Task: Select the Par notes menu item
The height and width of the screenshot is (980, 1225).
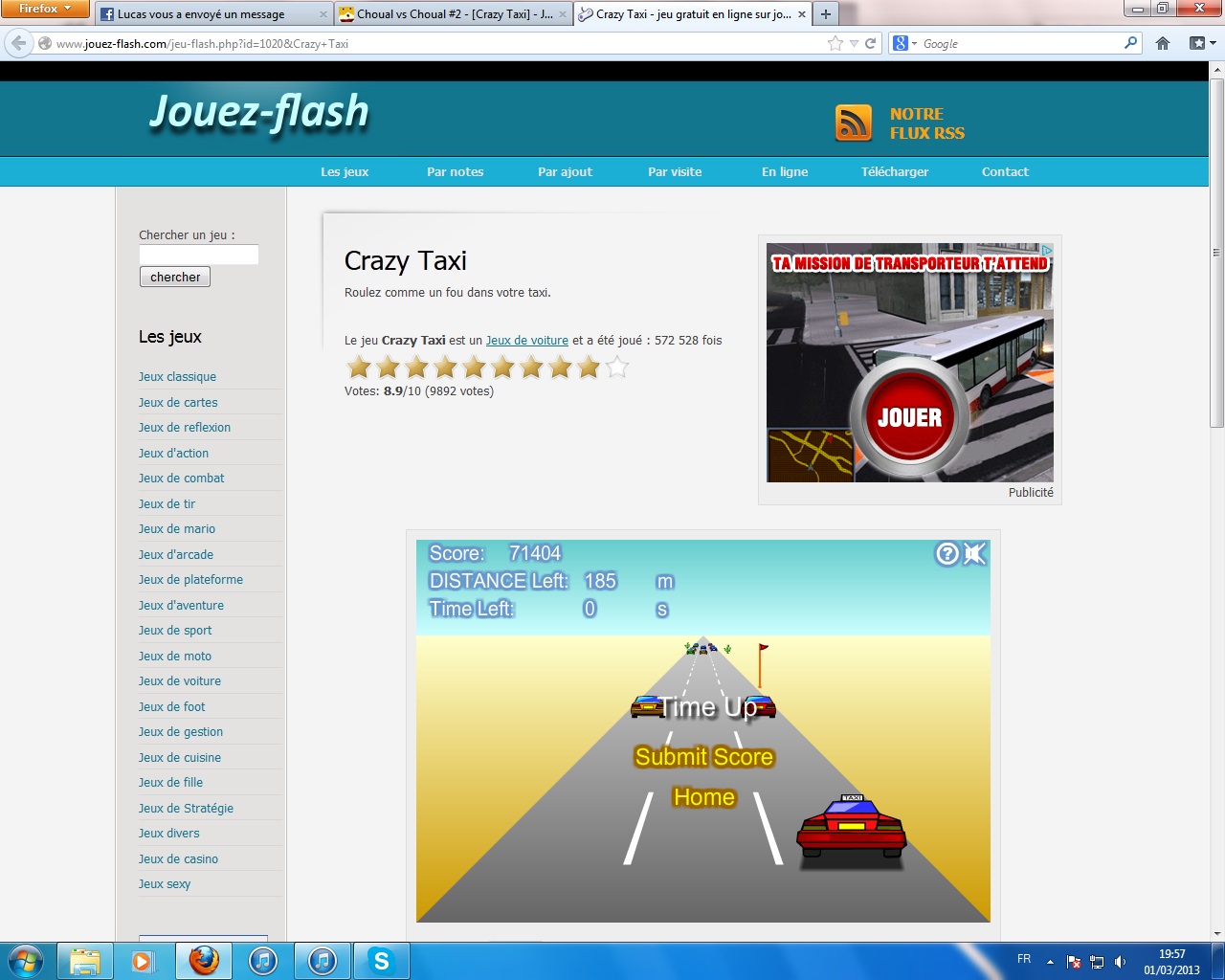Action: (455, 172)
